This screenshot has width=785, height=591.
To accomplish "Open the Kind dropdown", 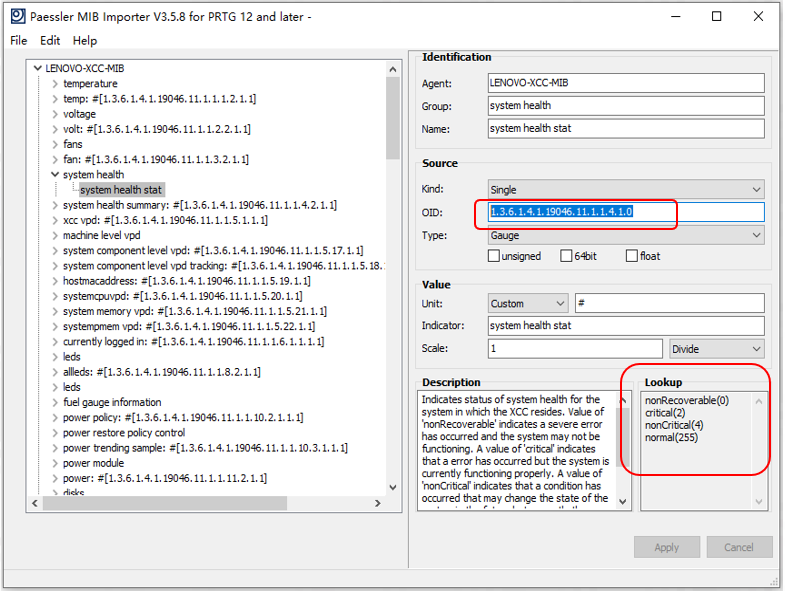I will [x=626, y=190].
